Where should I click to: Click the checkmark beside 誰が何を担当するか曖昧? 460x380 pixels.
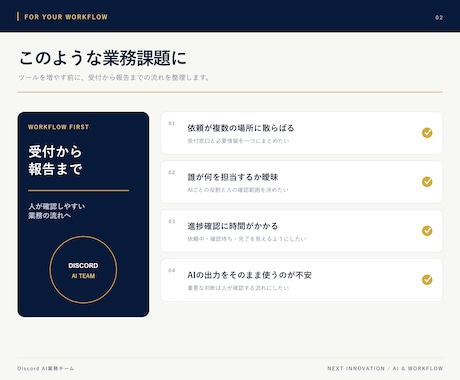point(427,182)
